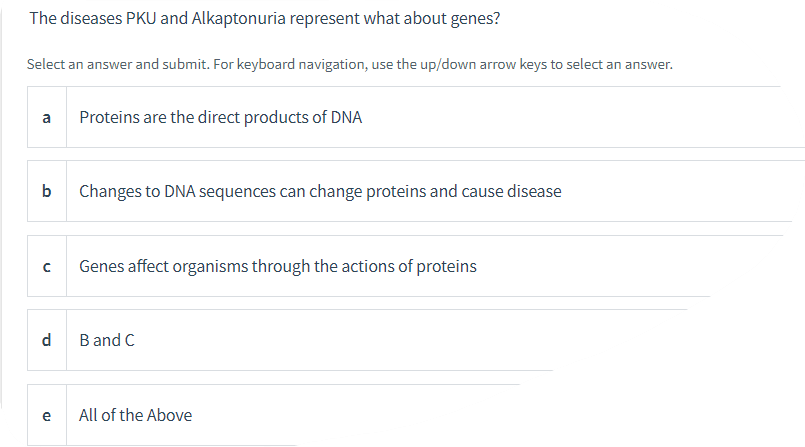The image size is (805, 447).
Task: Choose 'Proteins are the direct products of DNA'
Action: [x=221, y=117]
